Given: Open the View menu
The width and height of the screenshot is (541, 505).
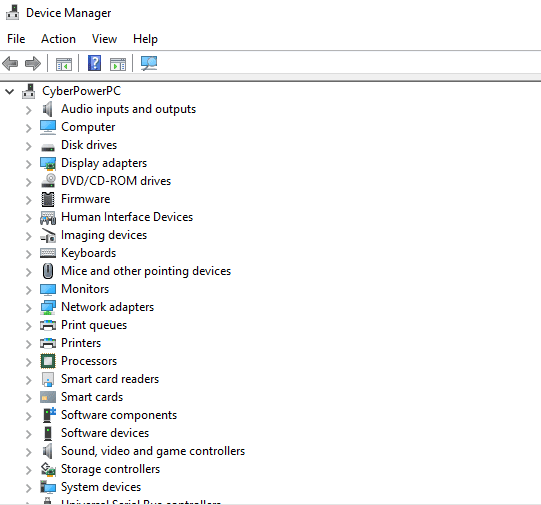Looking at the screenshot, I should pyautogui.click(x=104, y=39).
